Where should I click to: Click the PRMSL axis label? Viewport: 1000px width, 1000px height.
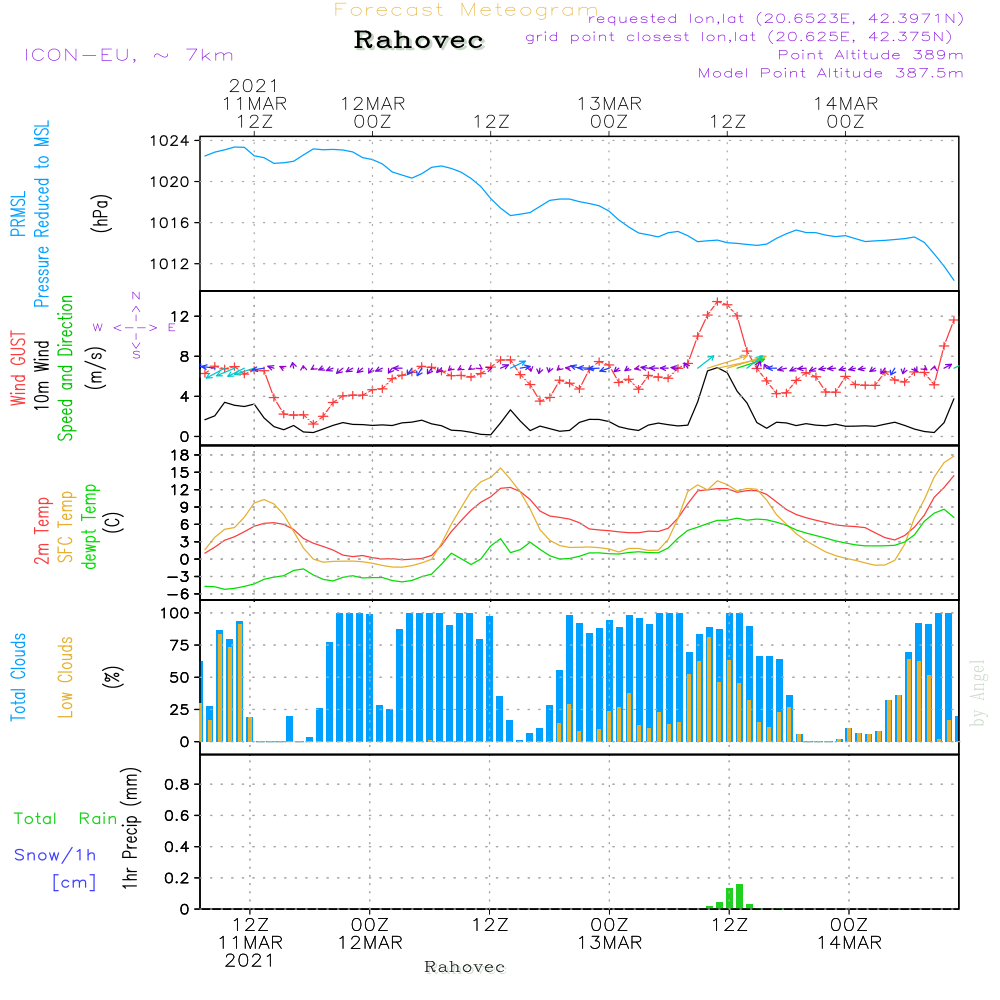tap(17, 215)
